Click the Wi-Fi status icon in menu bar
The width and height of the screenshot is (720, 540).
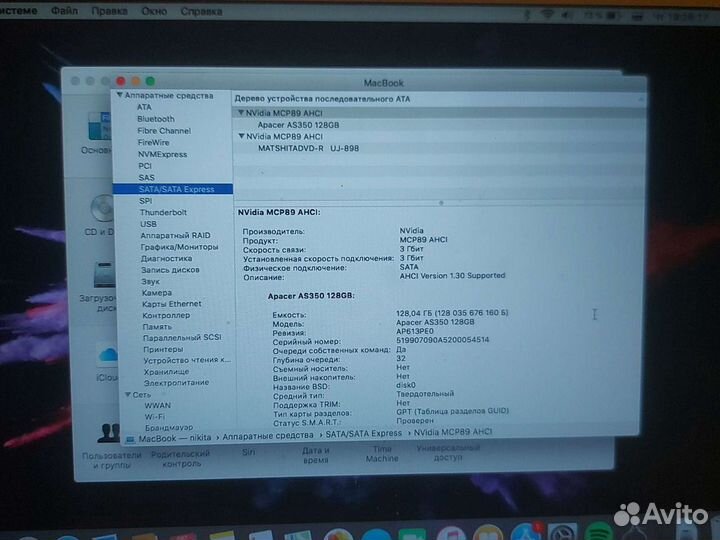[547, 15]
